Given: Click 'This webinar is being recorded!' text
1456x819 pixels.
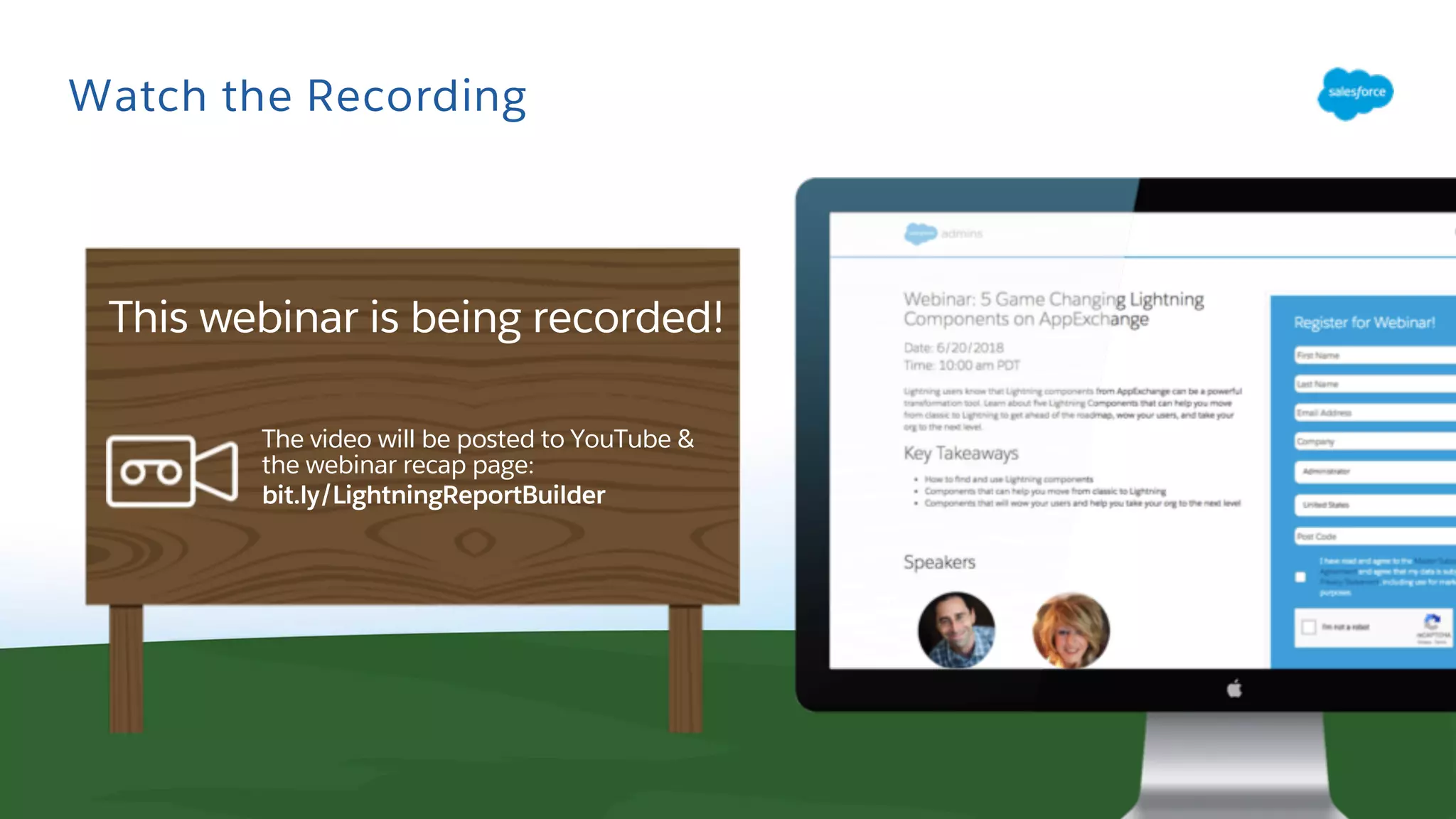Looking at the screenshot, I should click(x=416, y=318).
